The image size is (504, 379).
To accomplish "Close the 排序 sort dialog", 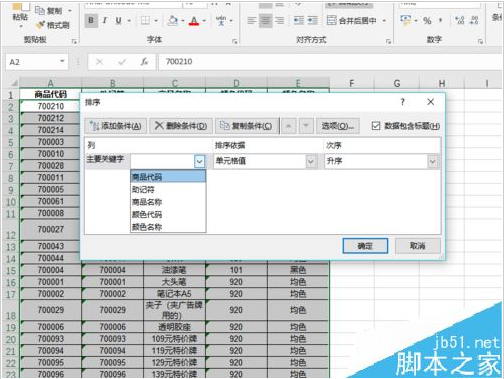I will click(x=430, y=102).
